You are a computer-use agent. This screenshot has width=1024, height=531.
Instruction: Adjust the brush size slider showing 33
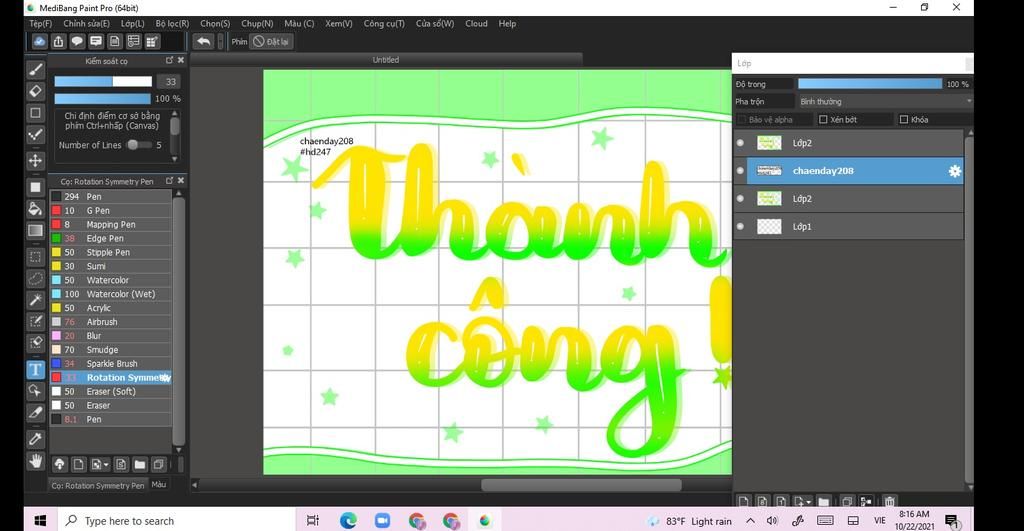pyautogui.click(x=103, y=82)
